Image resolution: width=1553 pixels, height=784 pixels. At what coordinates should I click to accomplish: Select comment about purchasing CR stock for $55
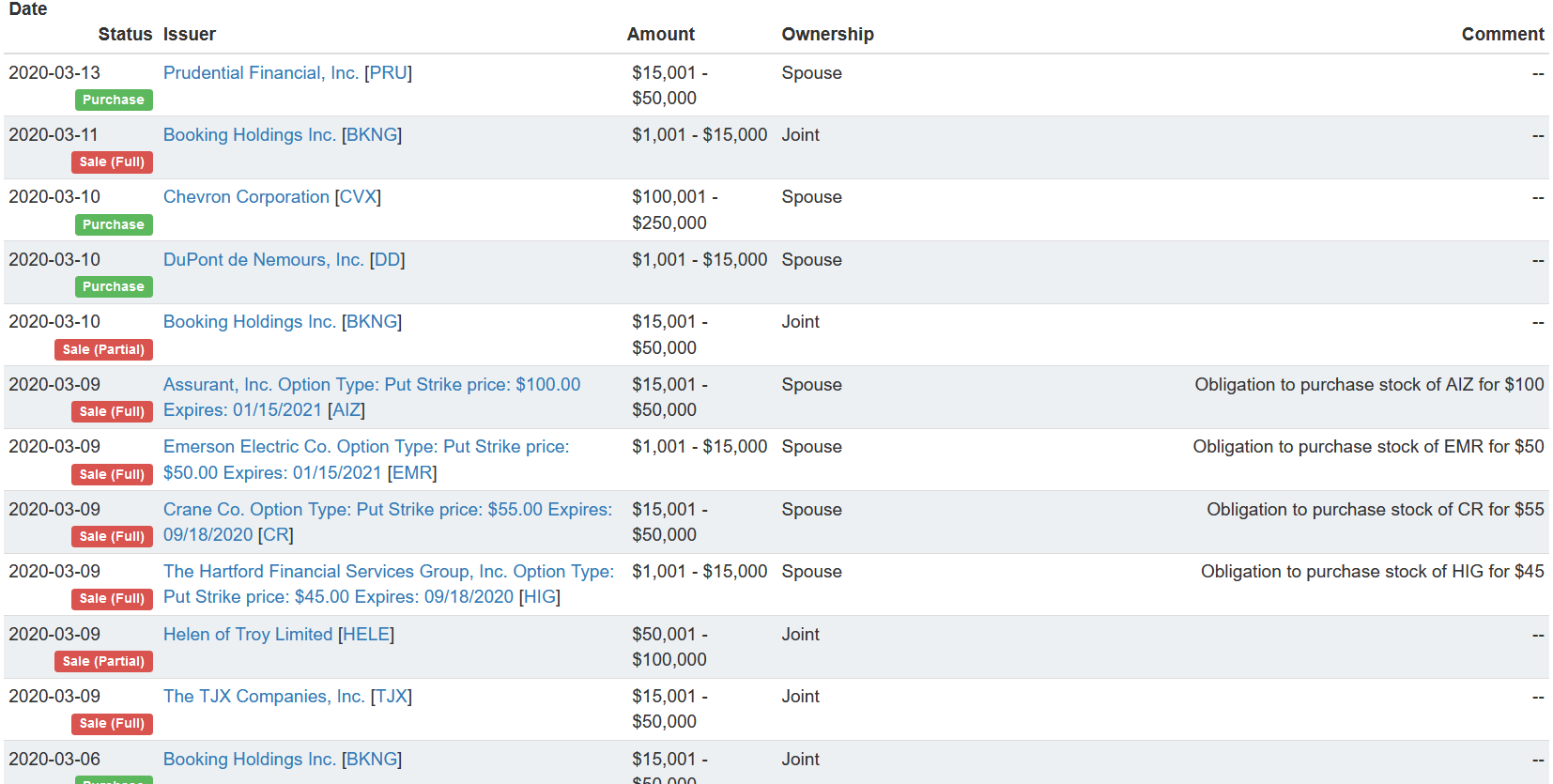coord(1376,510)
